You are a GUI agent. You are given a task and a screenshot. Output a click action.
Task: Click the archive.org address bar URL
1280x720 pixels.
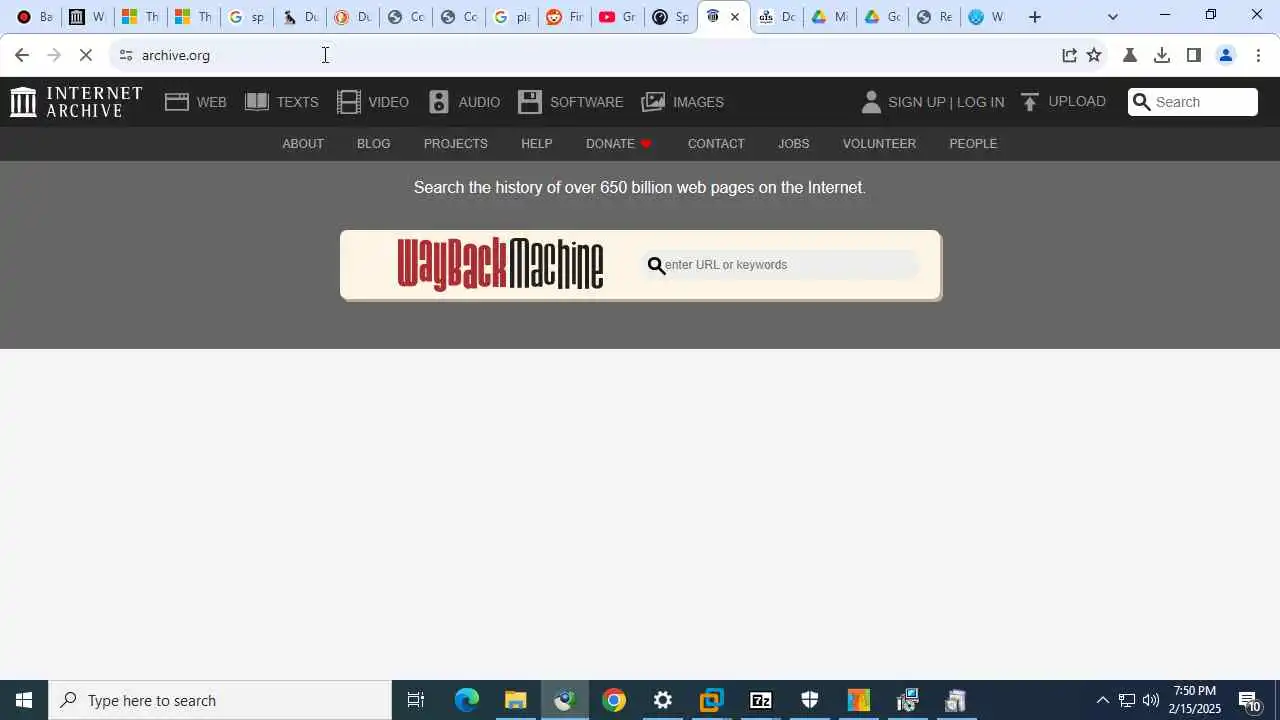point(176,55)
